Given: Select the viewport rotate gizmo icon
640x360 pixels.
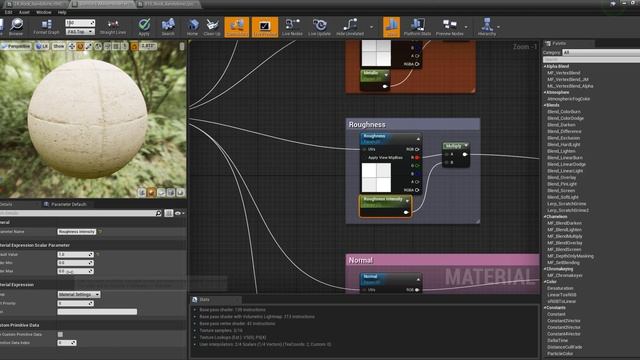Looking at the screenshot, I should (x=80, y=47).
